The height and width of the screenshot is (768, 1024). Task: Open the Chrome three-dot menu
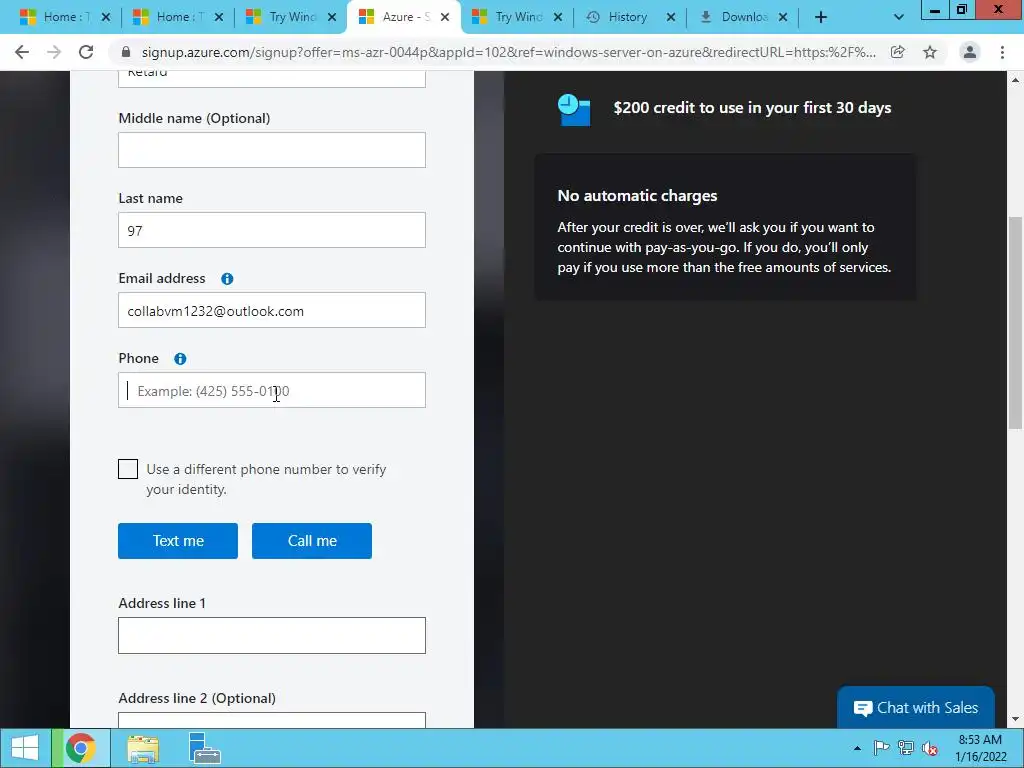pyautogui.click(x=1002, y=52)
